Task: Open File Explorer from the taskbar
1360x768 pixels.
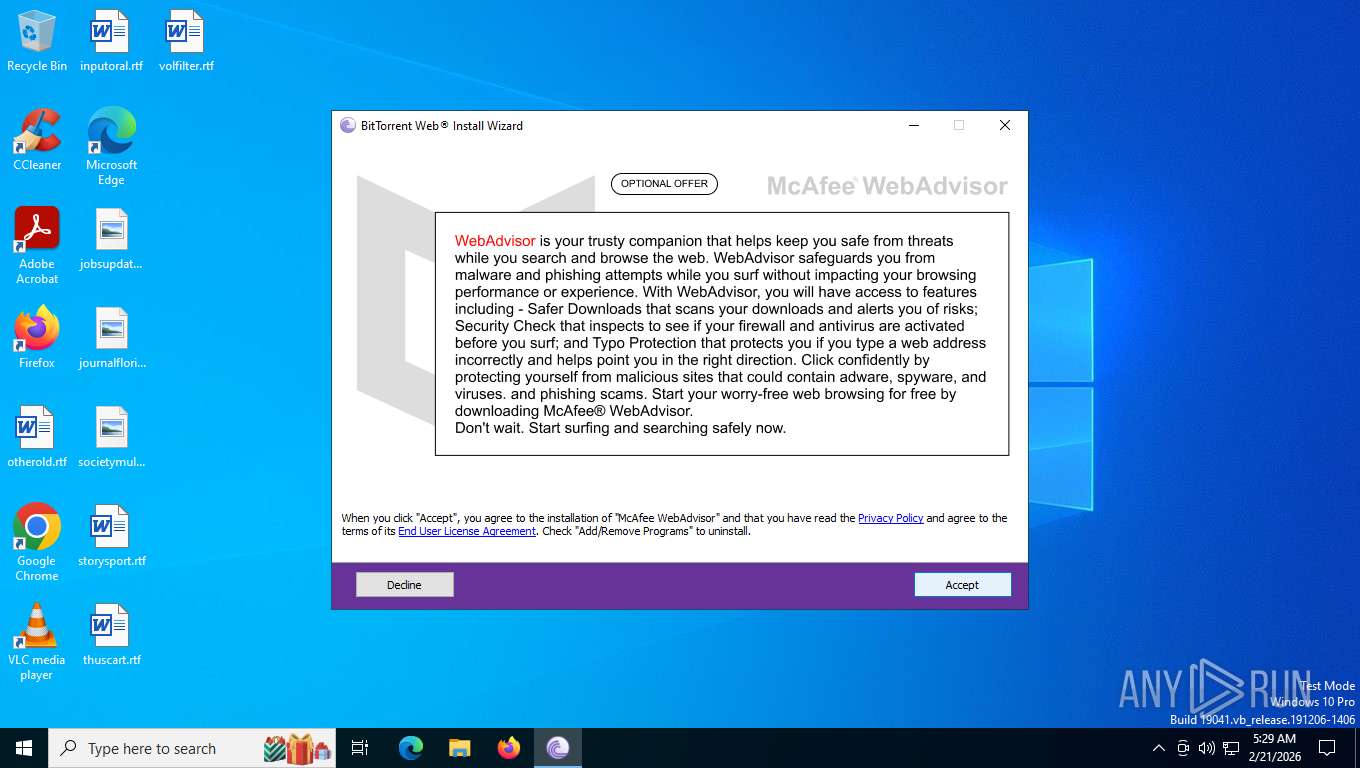Action: [x=460, y=748]
